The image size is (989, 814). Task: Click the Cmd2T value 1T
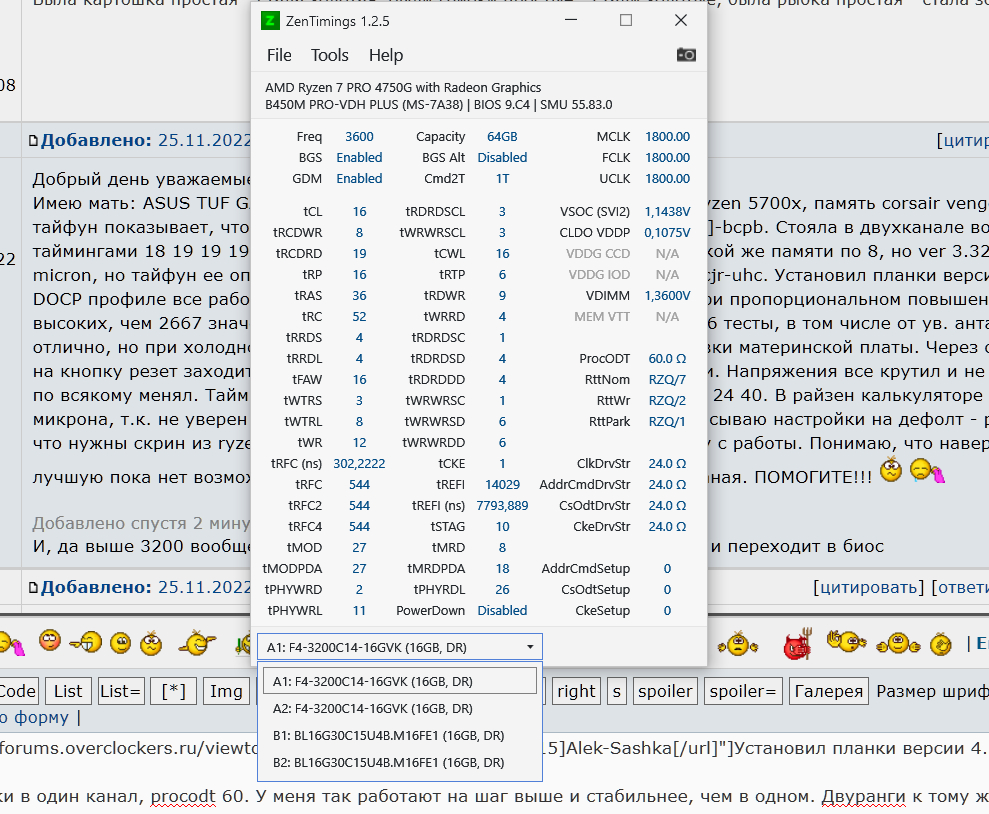pyautogui.click(x=502, y=178)
